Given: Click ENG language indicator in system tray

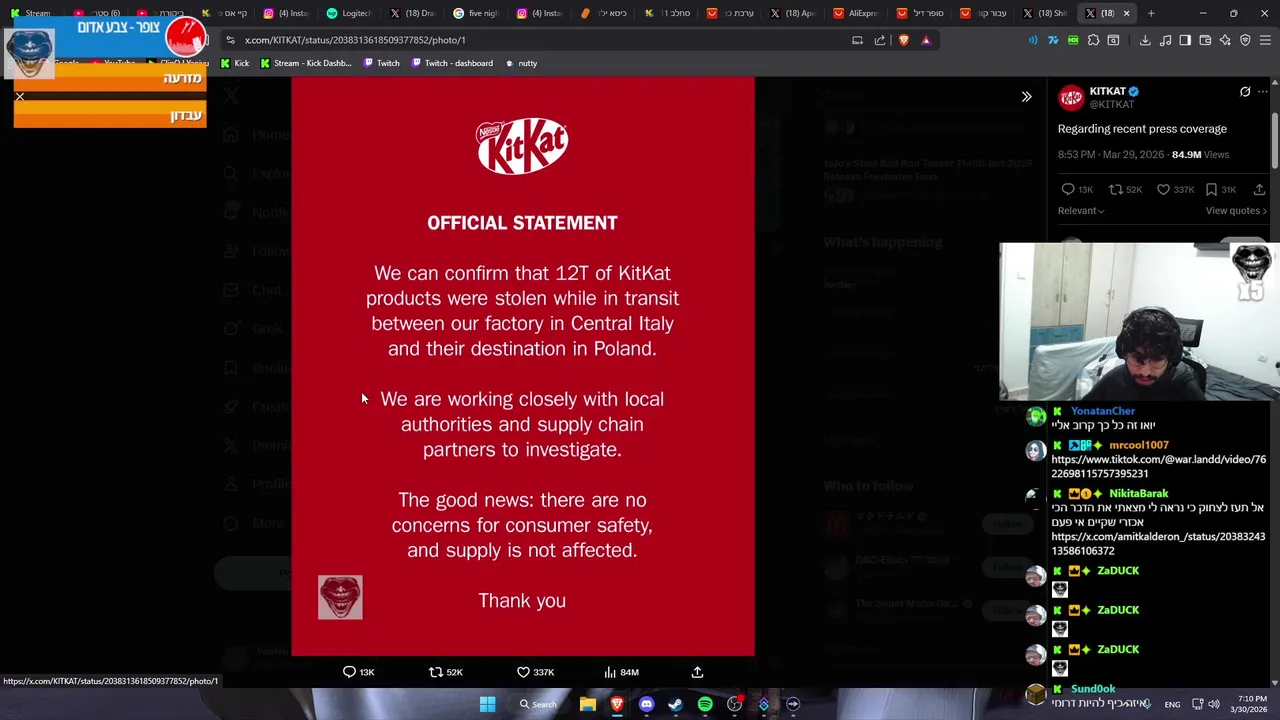Looking at the screenshot, I should [1172, 704].
